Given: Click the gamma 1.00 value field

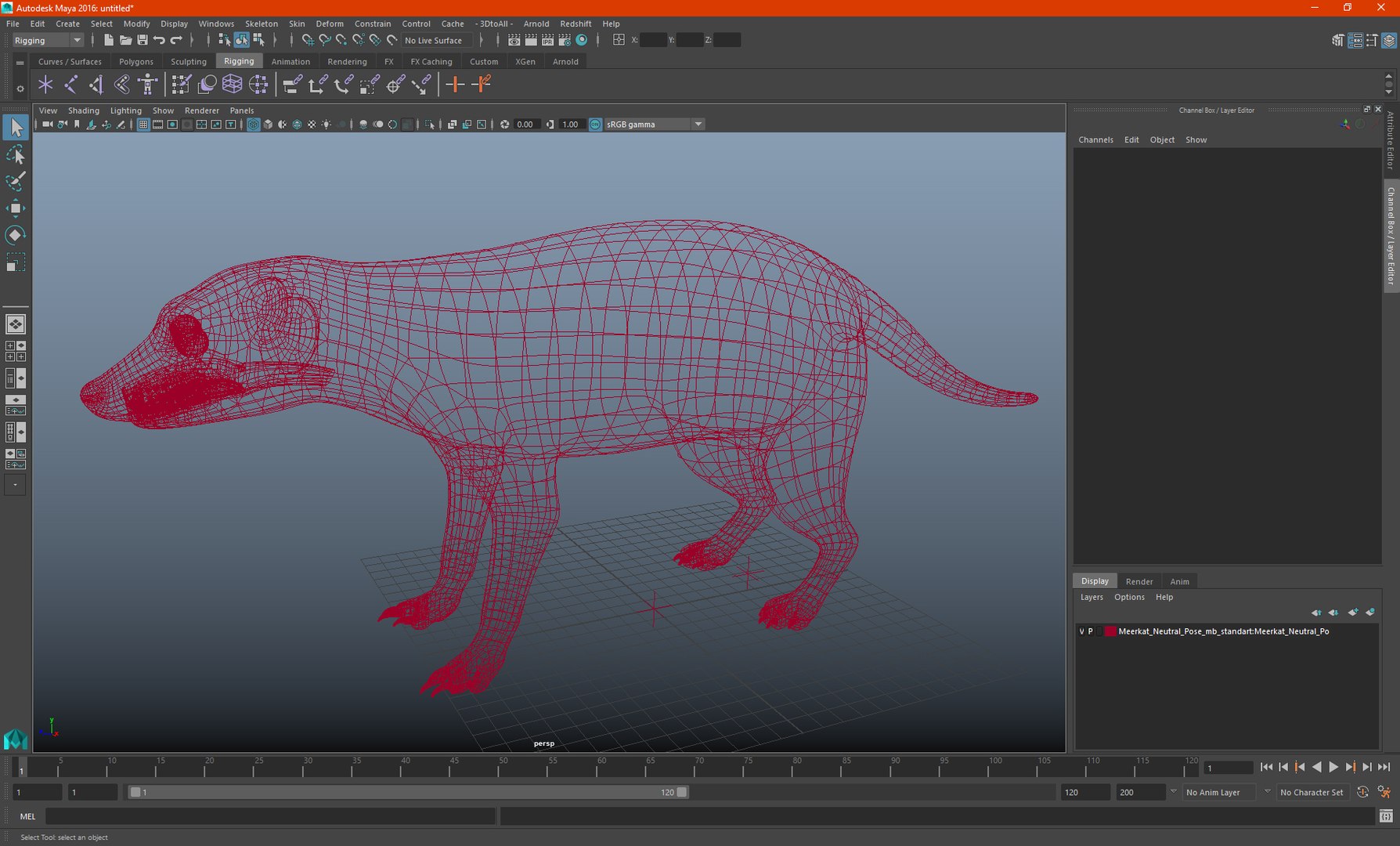Looking at the screenshot, I should (x=571, y=125).
